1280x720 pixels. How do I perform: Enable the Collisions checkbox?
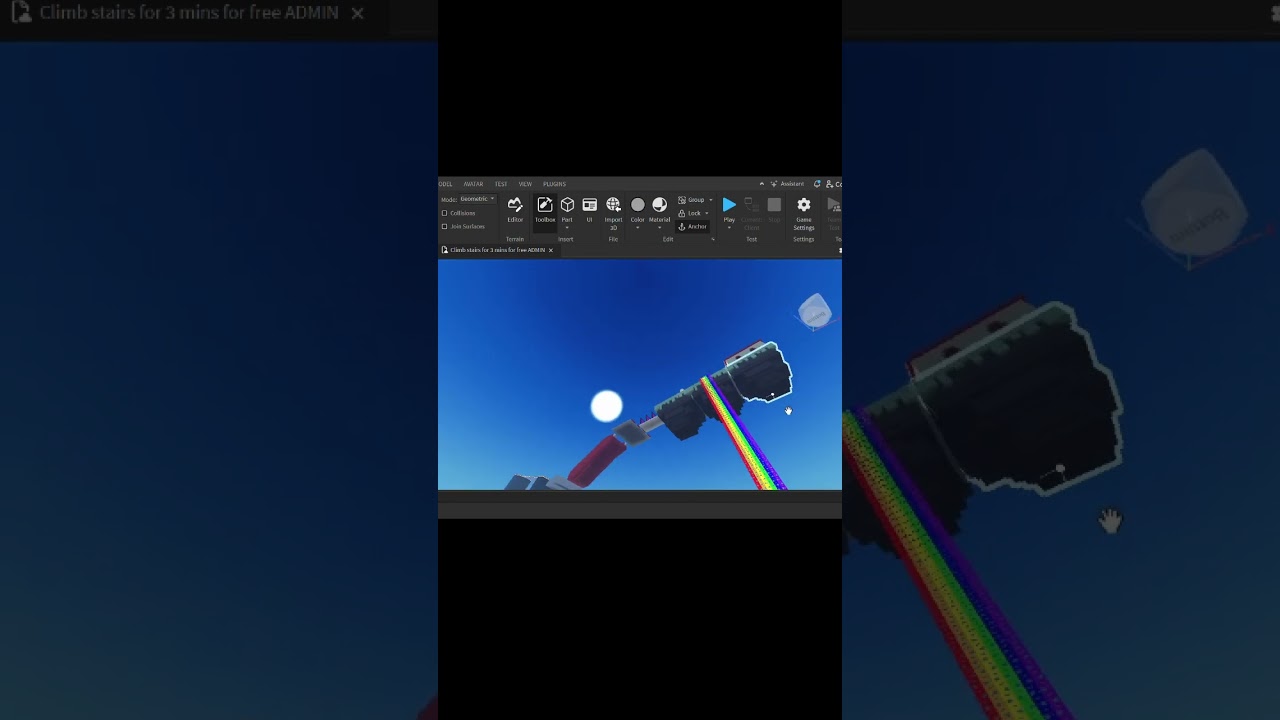pyautogui.click(x=444, y=213)
